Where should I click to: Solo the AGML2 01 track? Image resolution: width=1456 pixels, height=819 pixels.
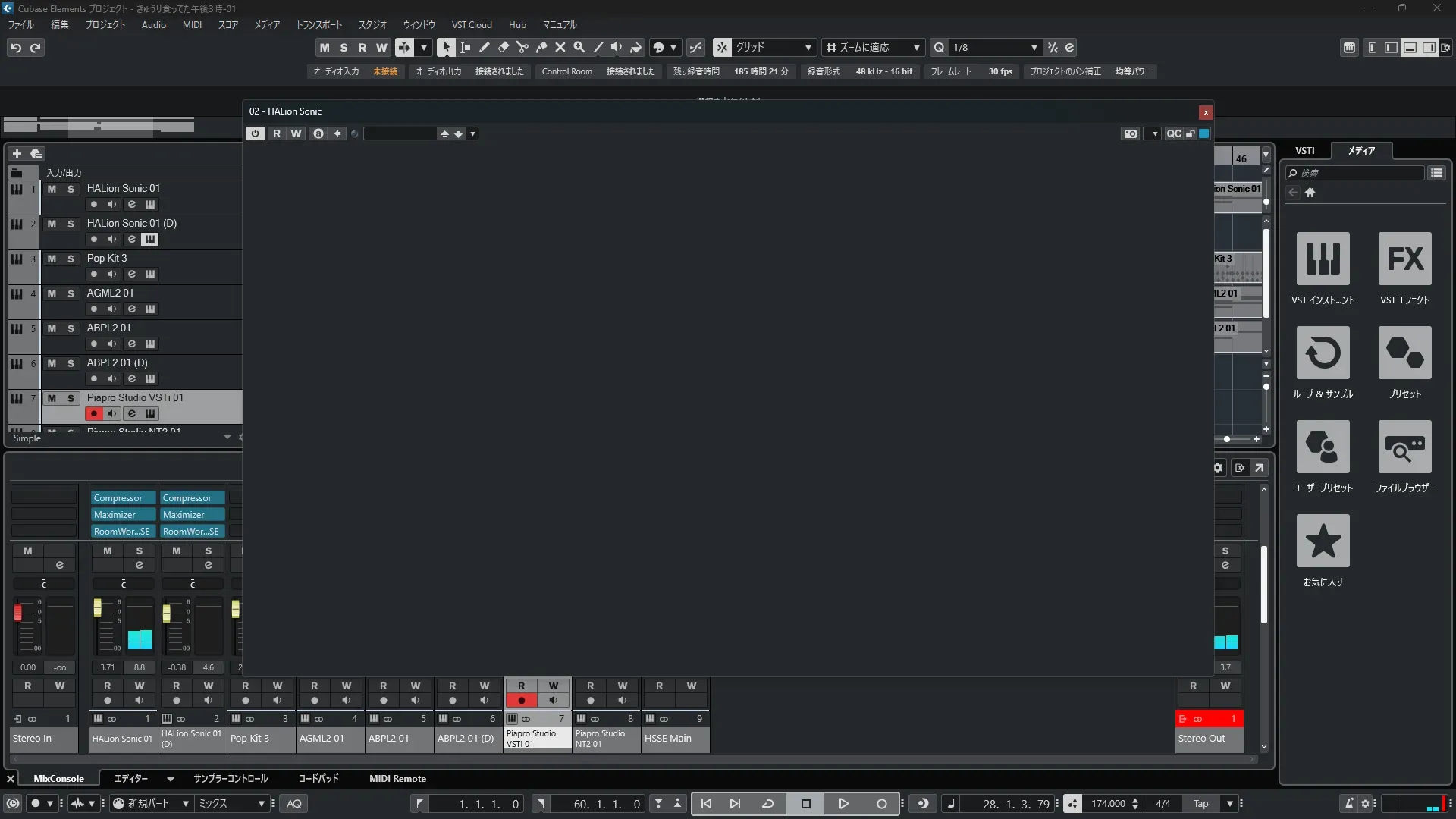click(x=71, y=293)
